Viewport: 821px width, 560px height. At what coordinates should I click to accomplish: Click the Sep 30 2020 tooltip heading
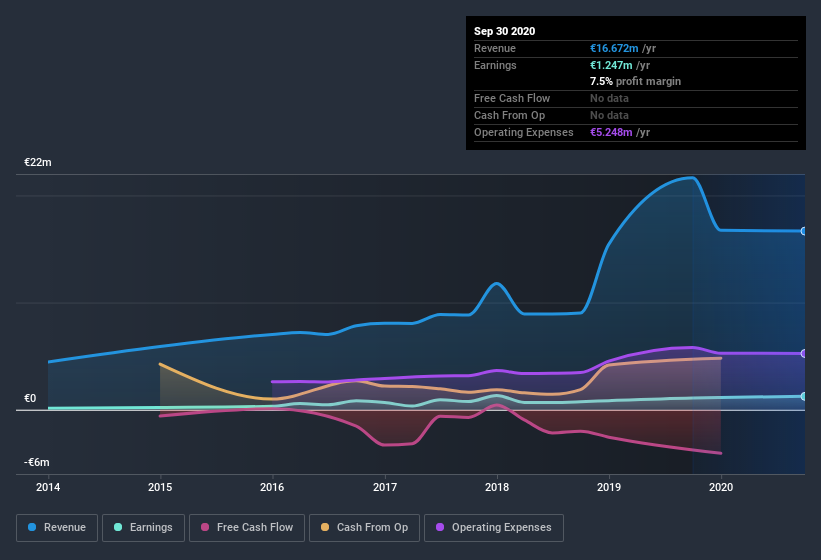coord(504,31)
